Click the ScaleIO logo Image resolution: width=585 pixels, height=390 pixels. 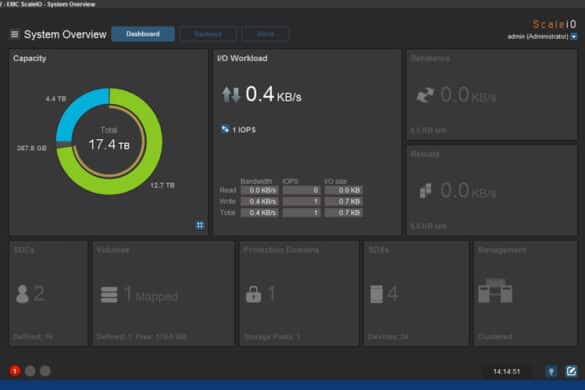coord(554,24)
